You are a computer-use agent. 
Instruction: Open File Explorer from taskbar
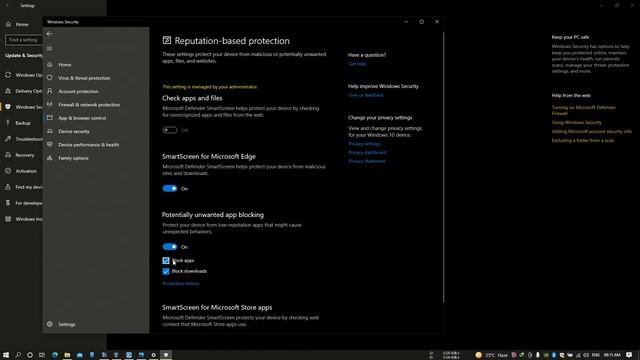67,355
